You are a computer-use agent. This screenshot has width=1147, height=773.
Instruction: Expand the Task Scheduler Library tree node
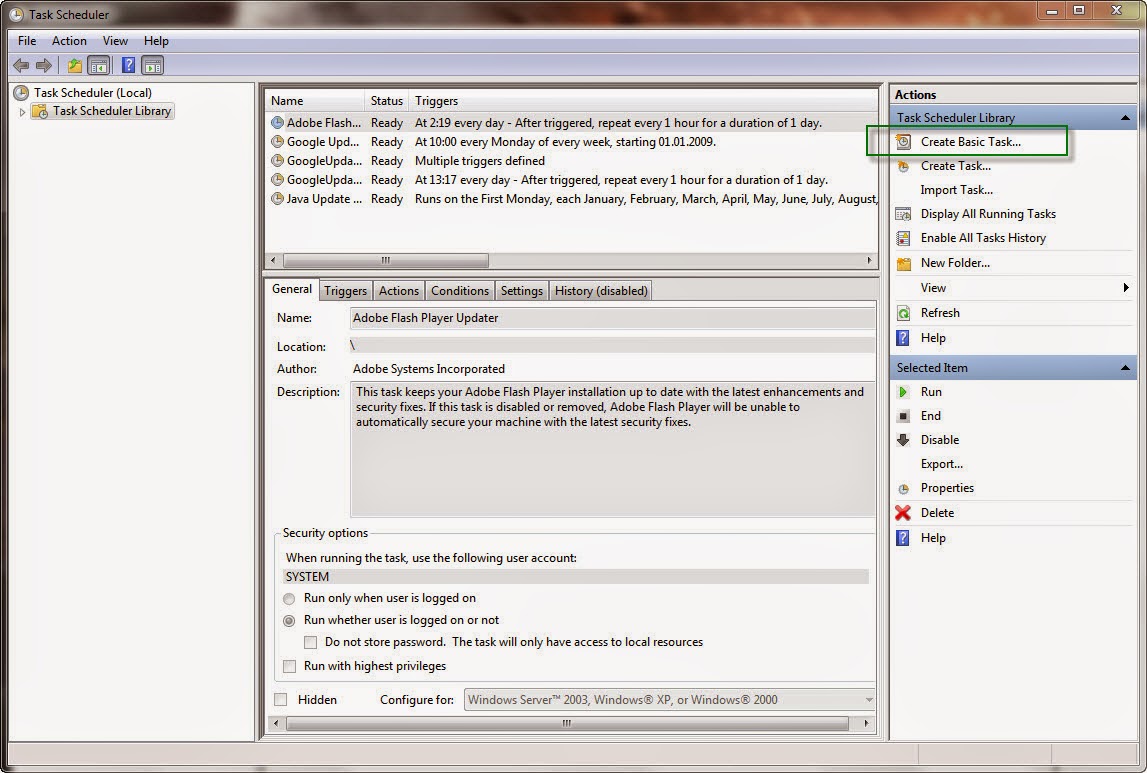[22, 112]
